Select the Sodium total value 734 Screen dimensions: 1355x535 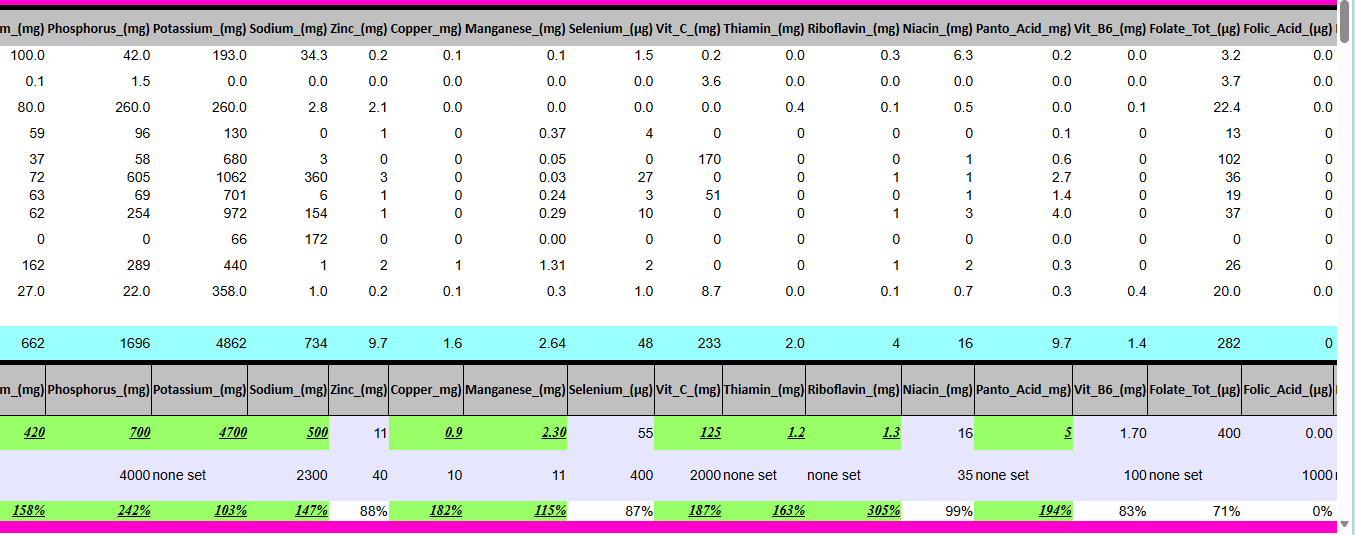tap(315, 343)
